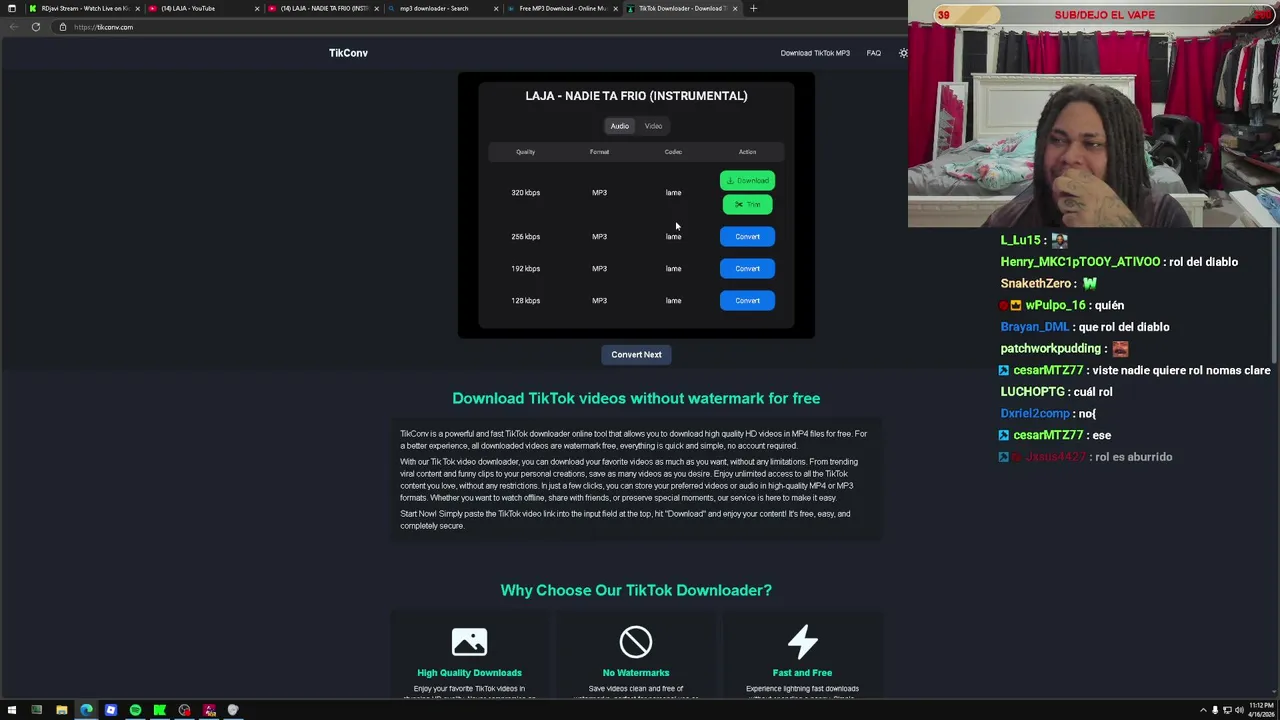
Task: Click the LAJA - NADIE TA FRIO (INSTRUMENTAL) title
Action: click(x=636, y=96)
